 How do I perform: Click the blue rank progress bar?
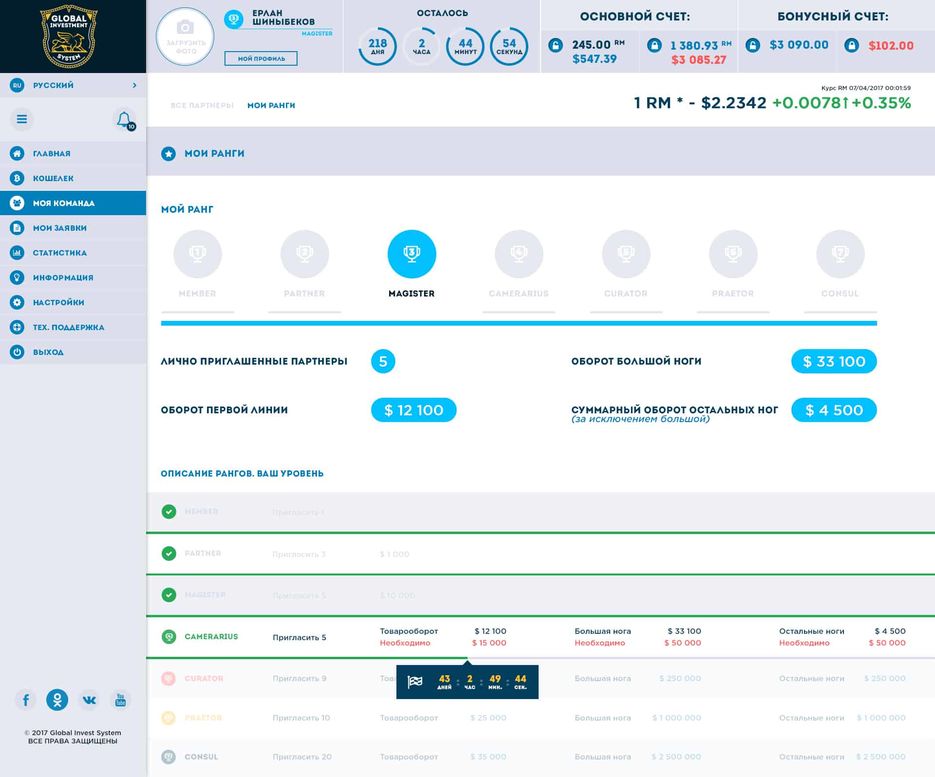tap(519, 323)
